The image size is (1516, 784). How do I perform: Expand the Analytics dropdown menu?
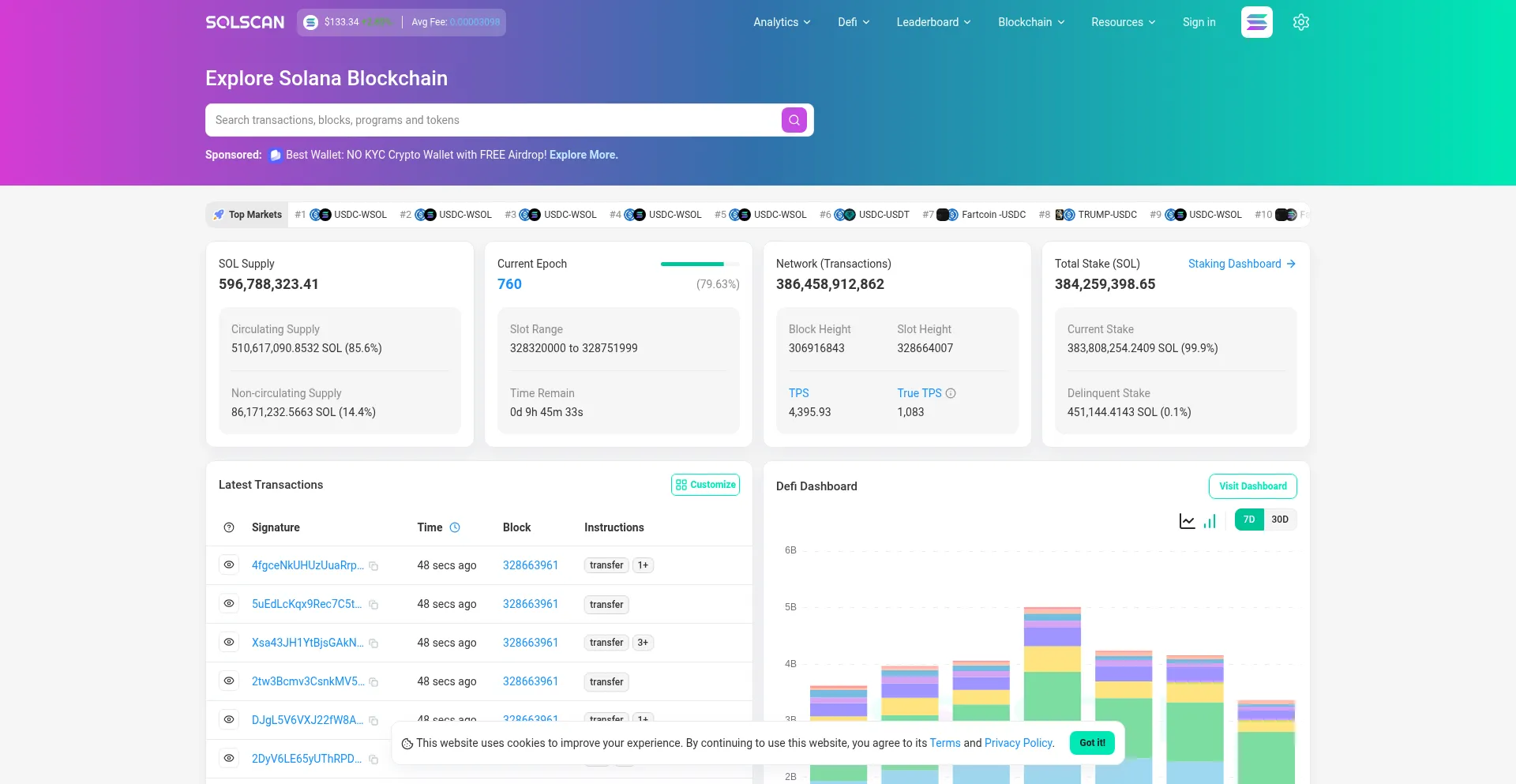(782, 22)
